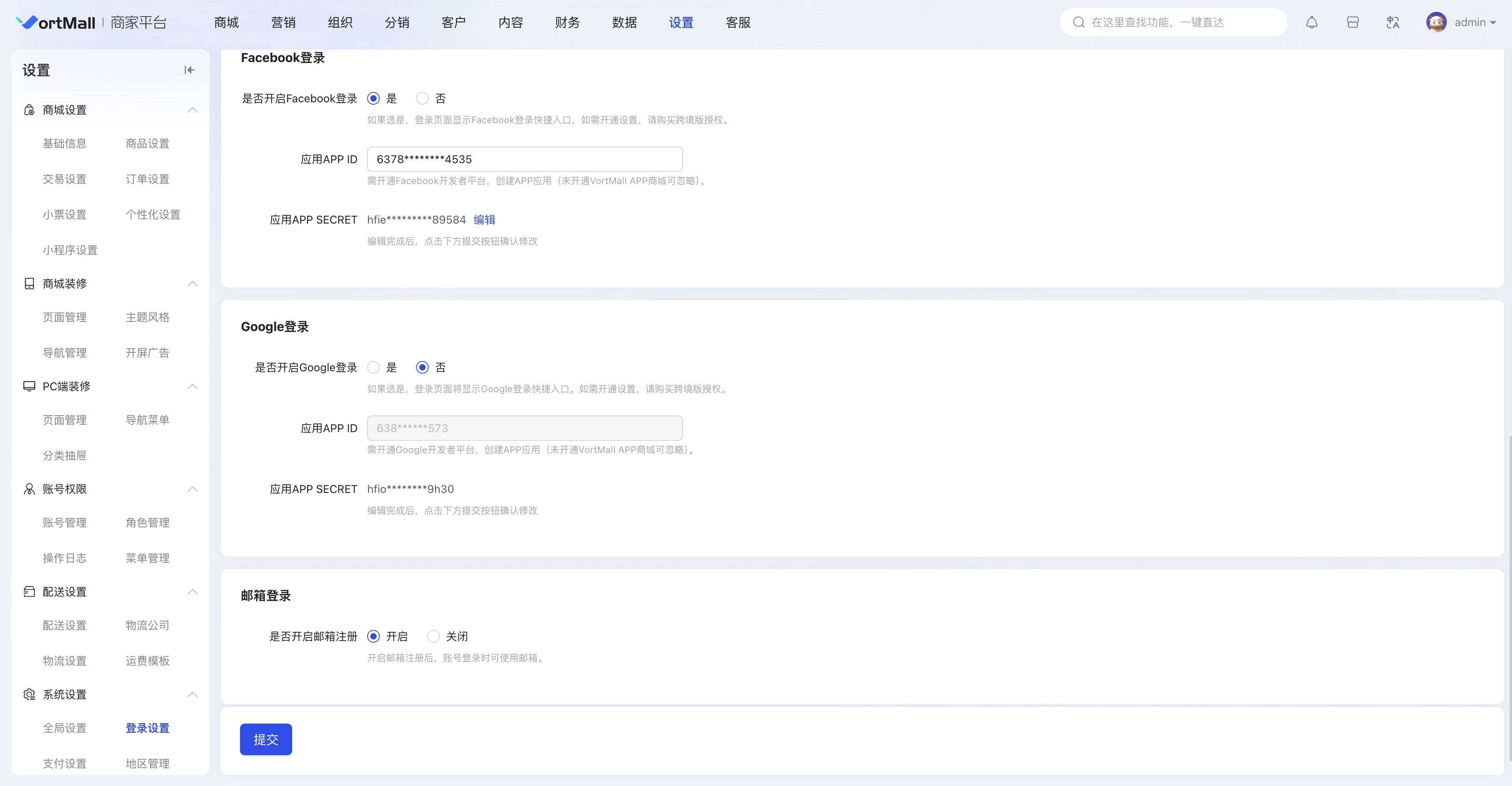Open the 营销 top menu

283,23
